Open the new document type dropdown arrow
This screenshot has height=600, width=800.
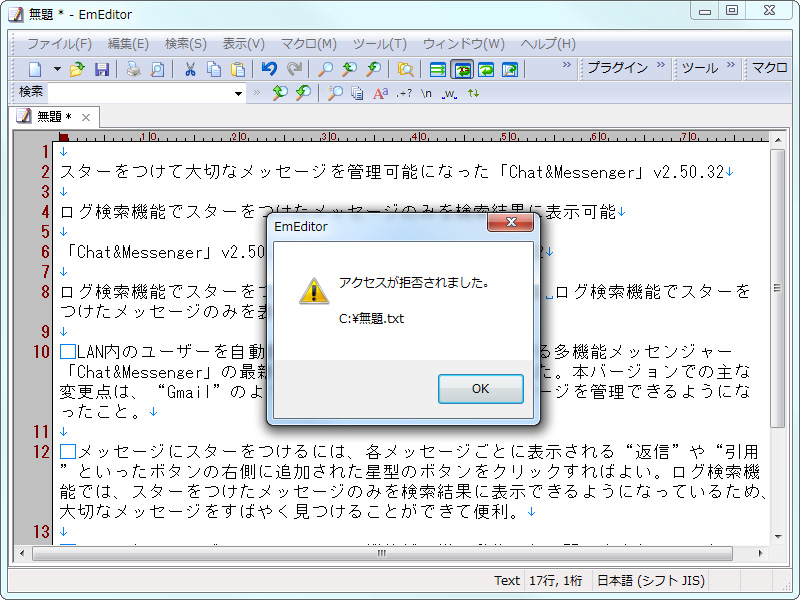coord(58,69)
